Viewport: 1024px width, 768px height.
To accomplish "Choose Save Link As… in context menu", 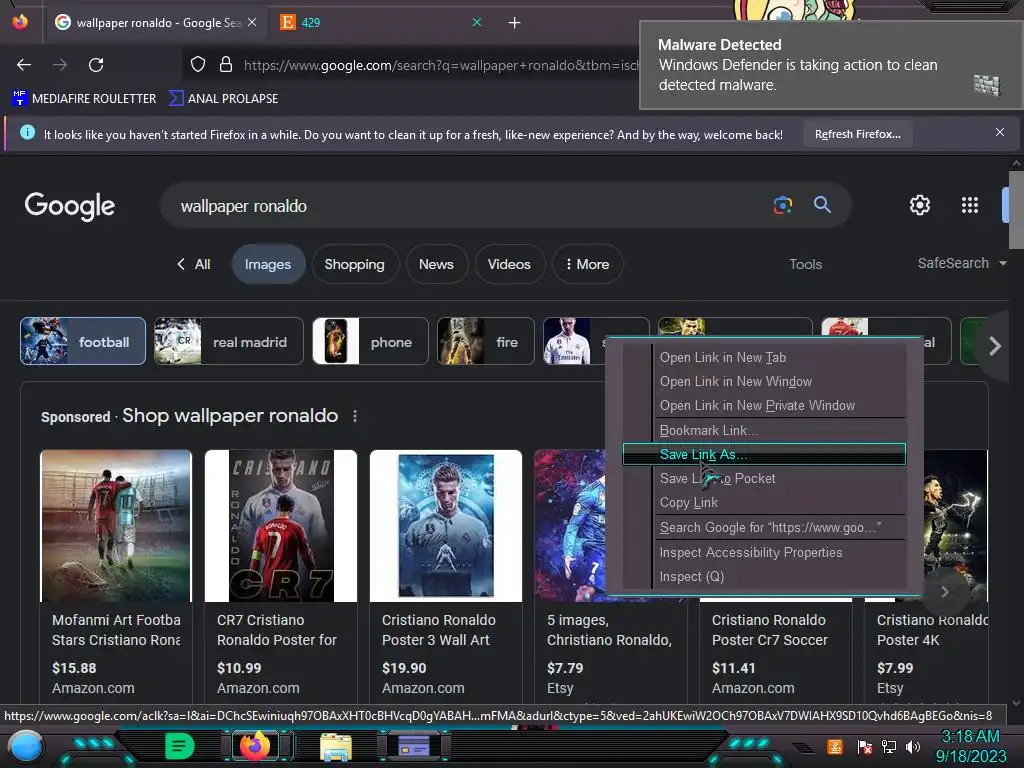I will 764,455.
